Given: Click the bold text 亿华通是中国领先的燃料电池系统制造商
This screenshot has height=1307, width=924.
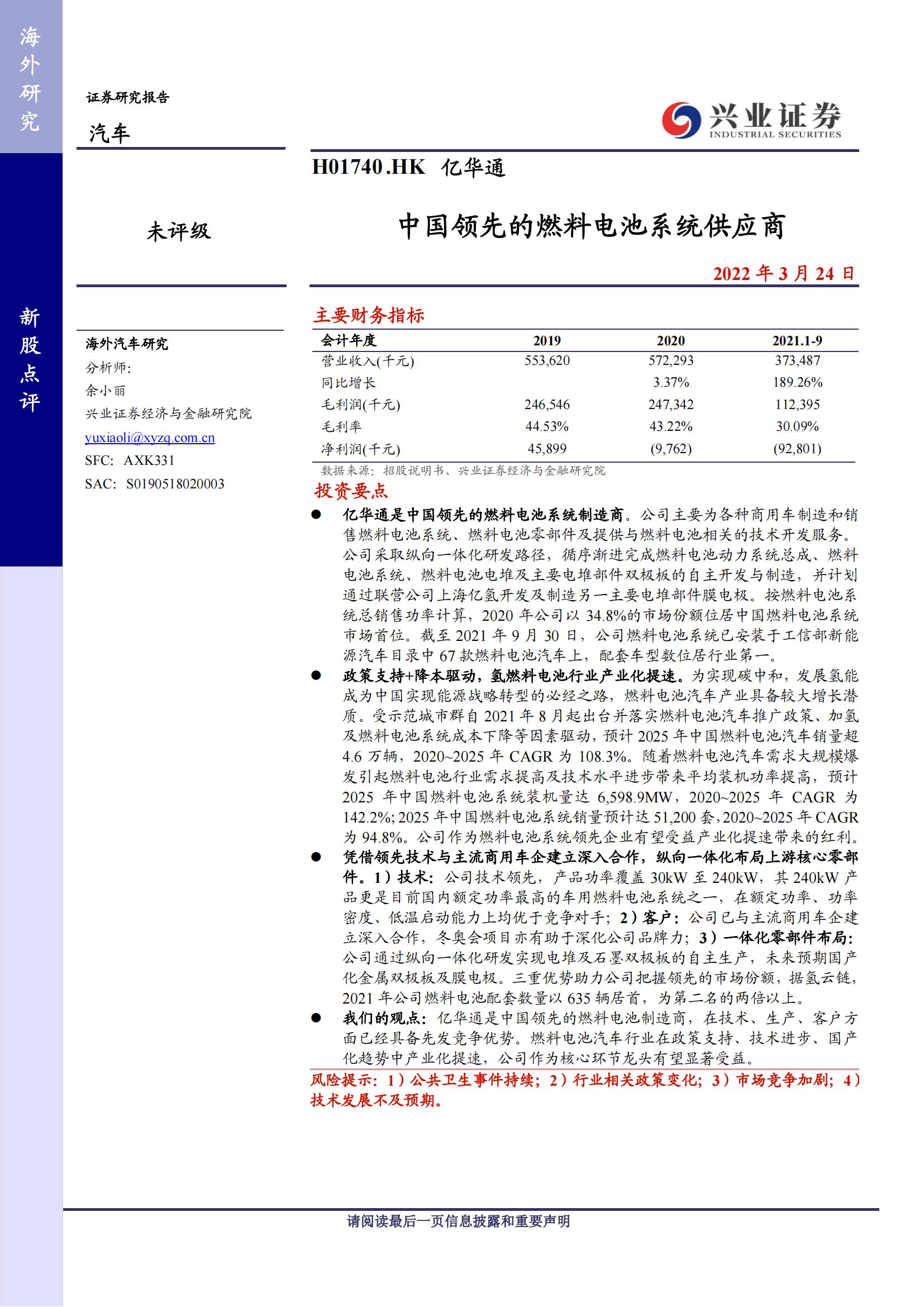Looking at the screenshot, I should tap(483, 515).
